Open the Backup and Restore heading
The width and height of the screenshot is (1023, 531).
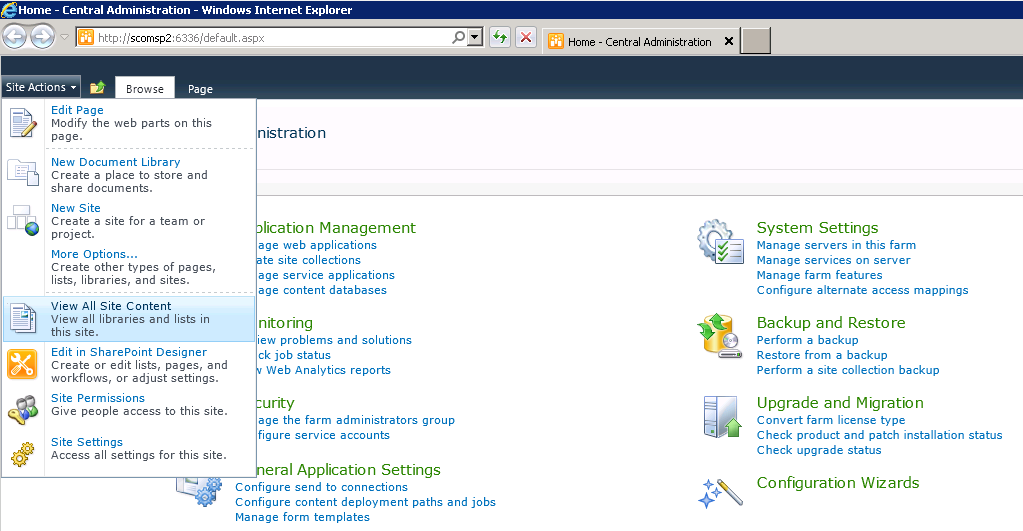pyautogui.click(x=831, y=323)
